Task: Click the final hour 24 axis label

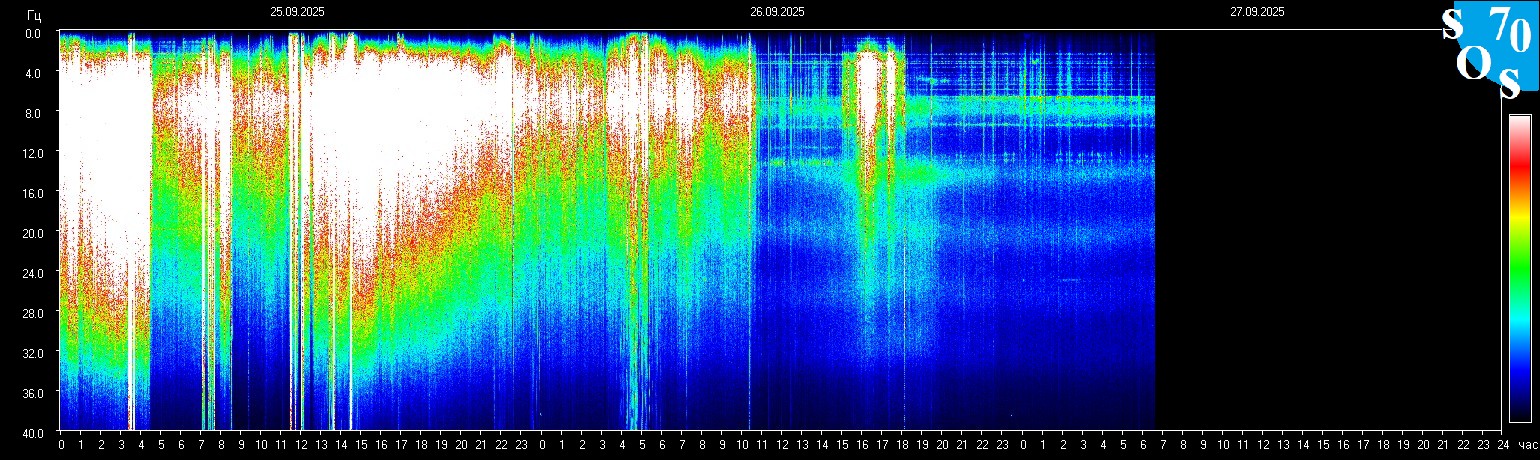Action: click(1503, 445)
